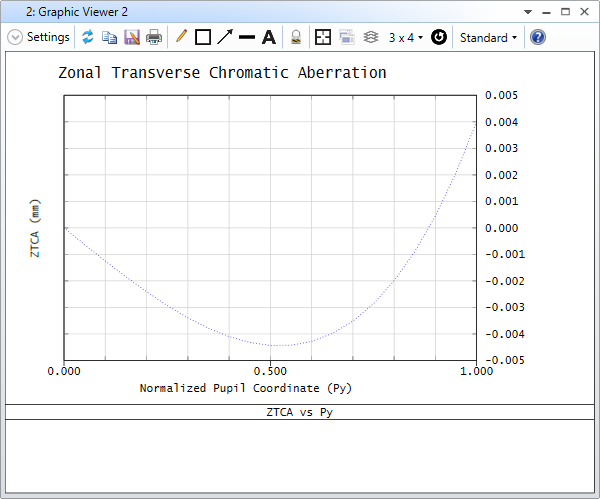Viewport: 600px width, 499px height.
Task: Toggle the window lock icon
Action: pyautogui.click(x=296, y=37)
